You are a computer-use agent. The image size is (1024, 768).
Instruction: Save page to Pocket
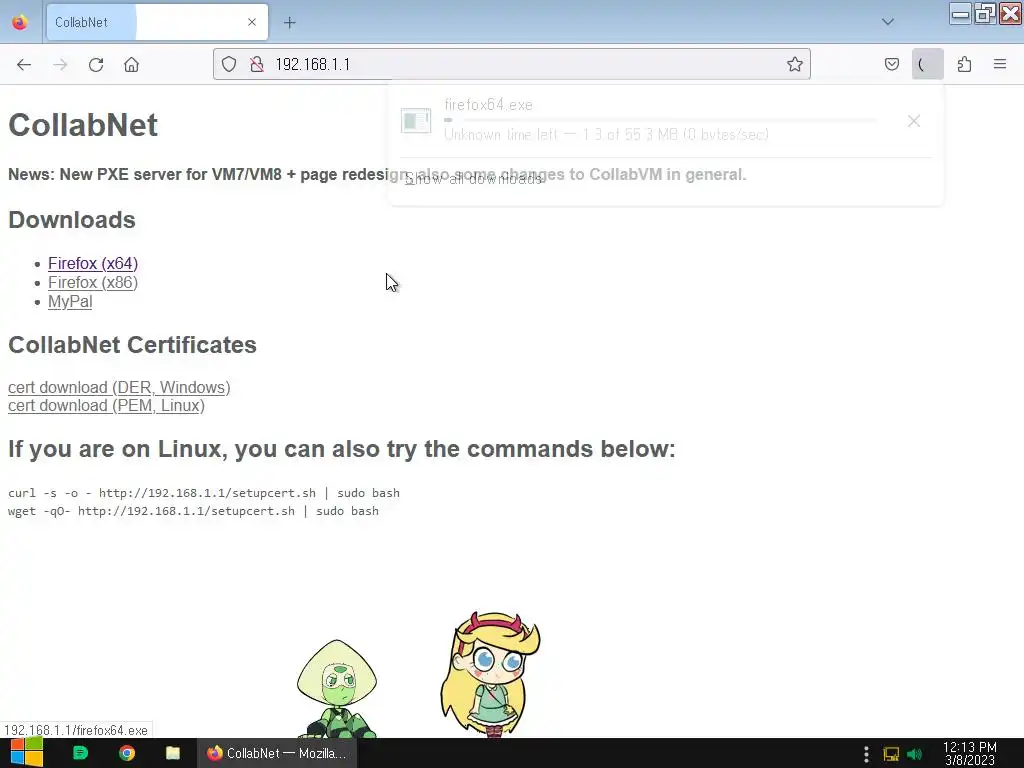(x=891, y=64)
